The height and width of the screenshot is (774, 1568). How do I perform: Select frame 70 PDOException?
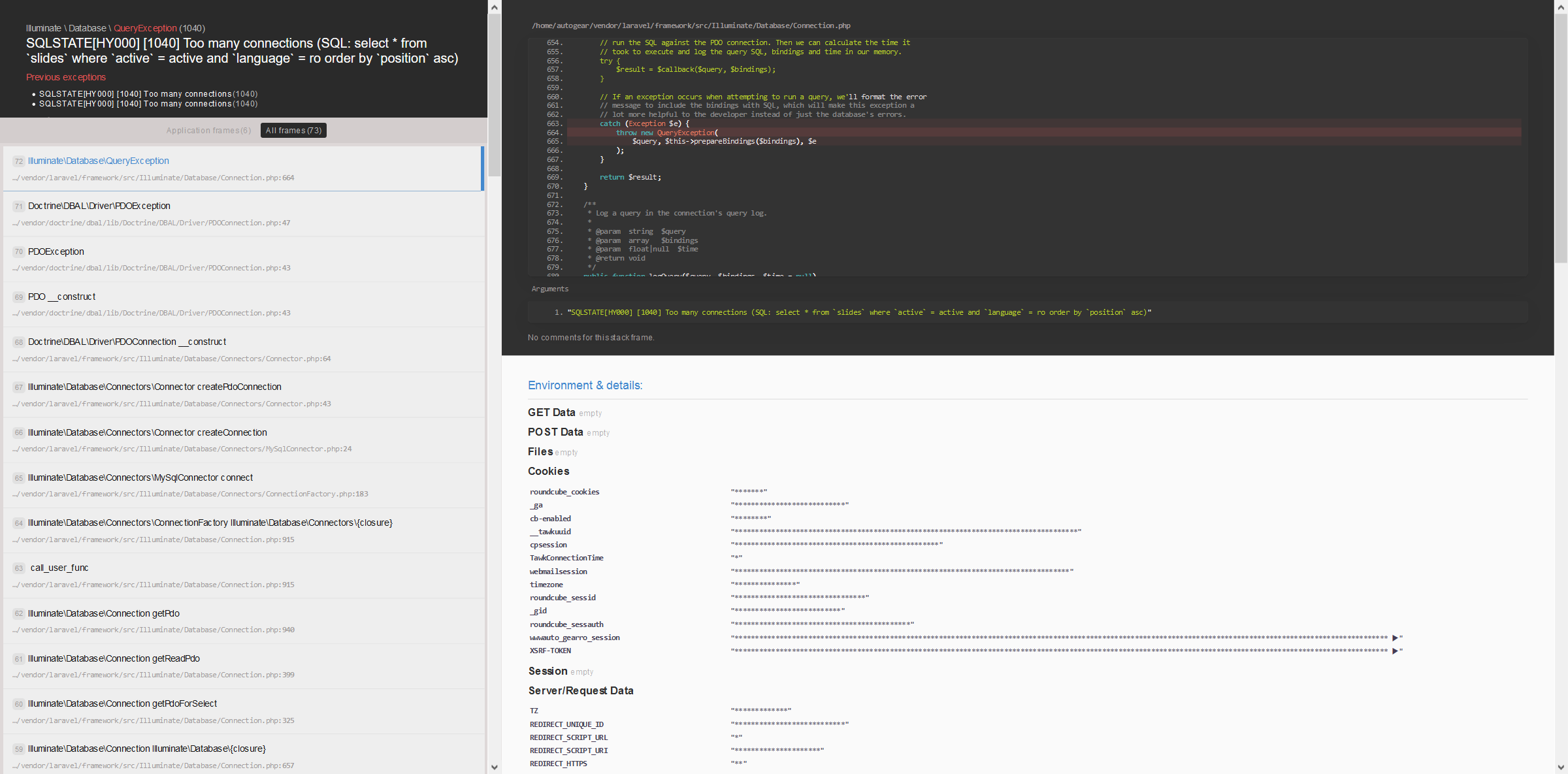click(242, 259)
